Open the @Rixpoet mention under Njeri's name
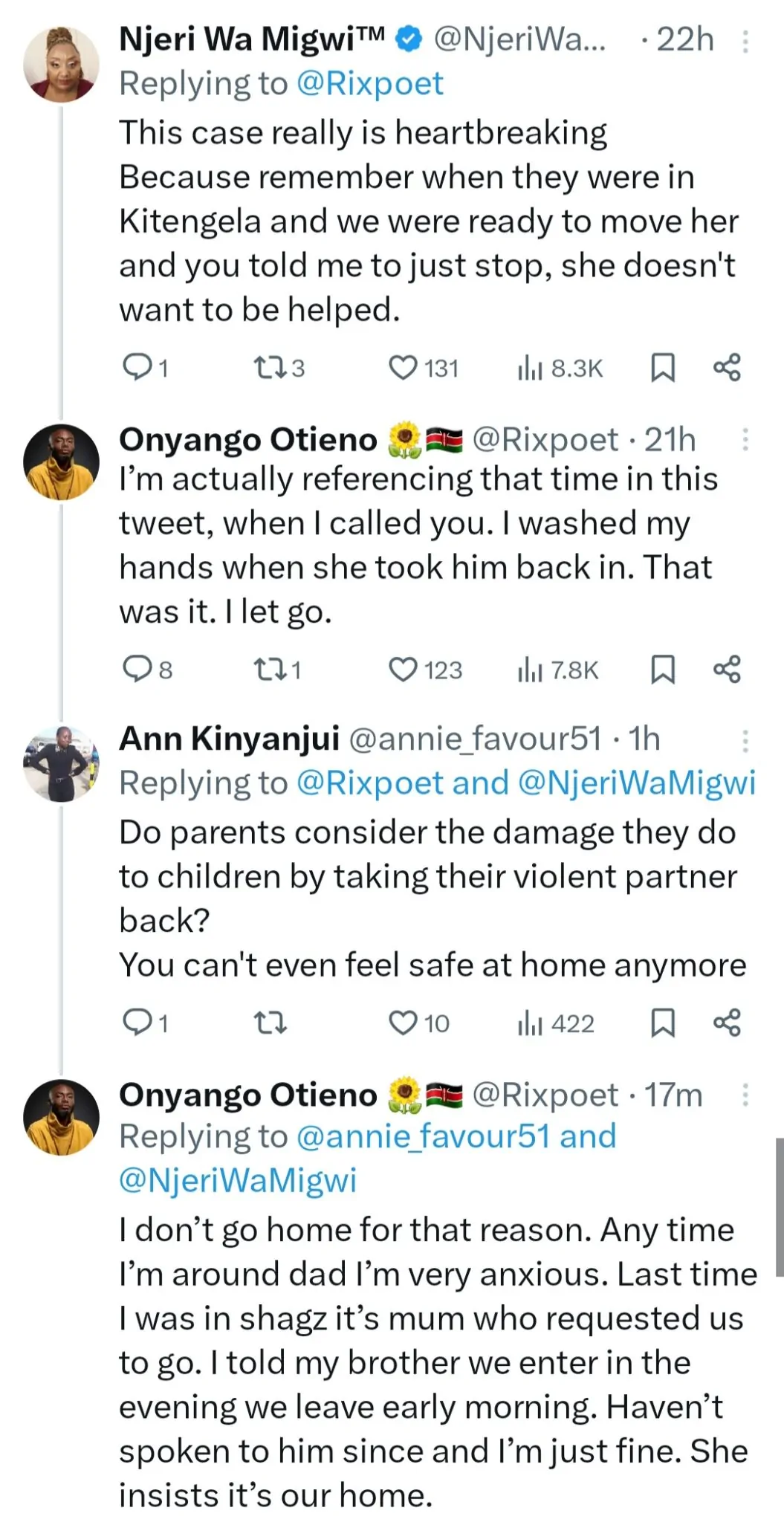This screenshot has height=1522, width=784. (369, 84)
